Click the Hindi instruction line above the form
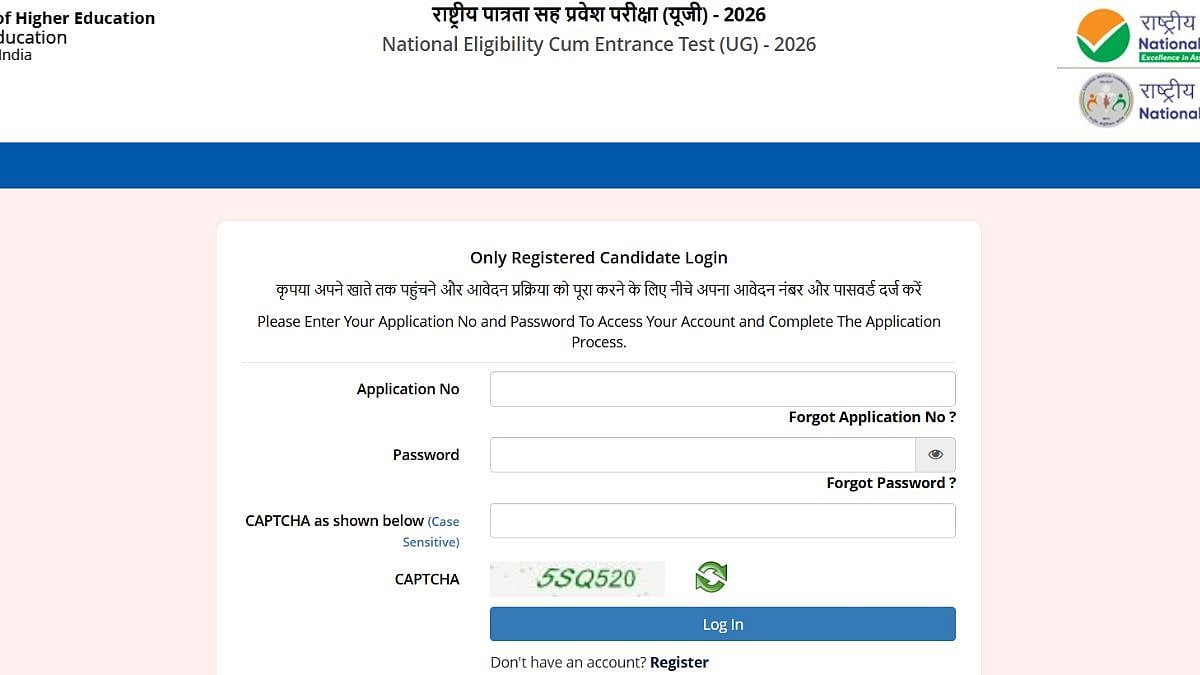The height and width of the screenshot is (675, 1200). click(598, 289)
